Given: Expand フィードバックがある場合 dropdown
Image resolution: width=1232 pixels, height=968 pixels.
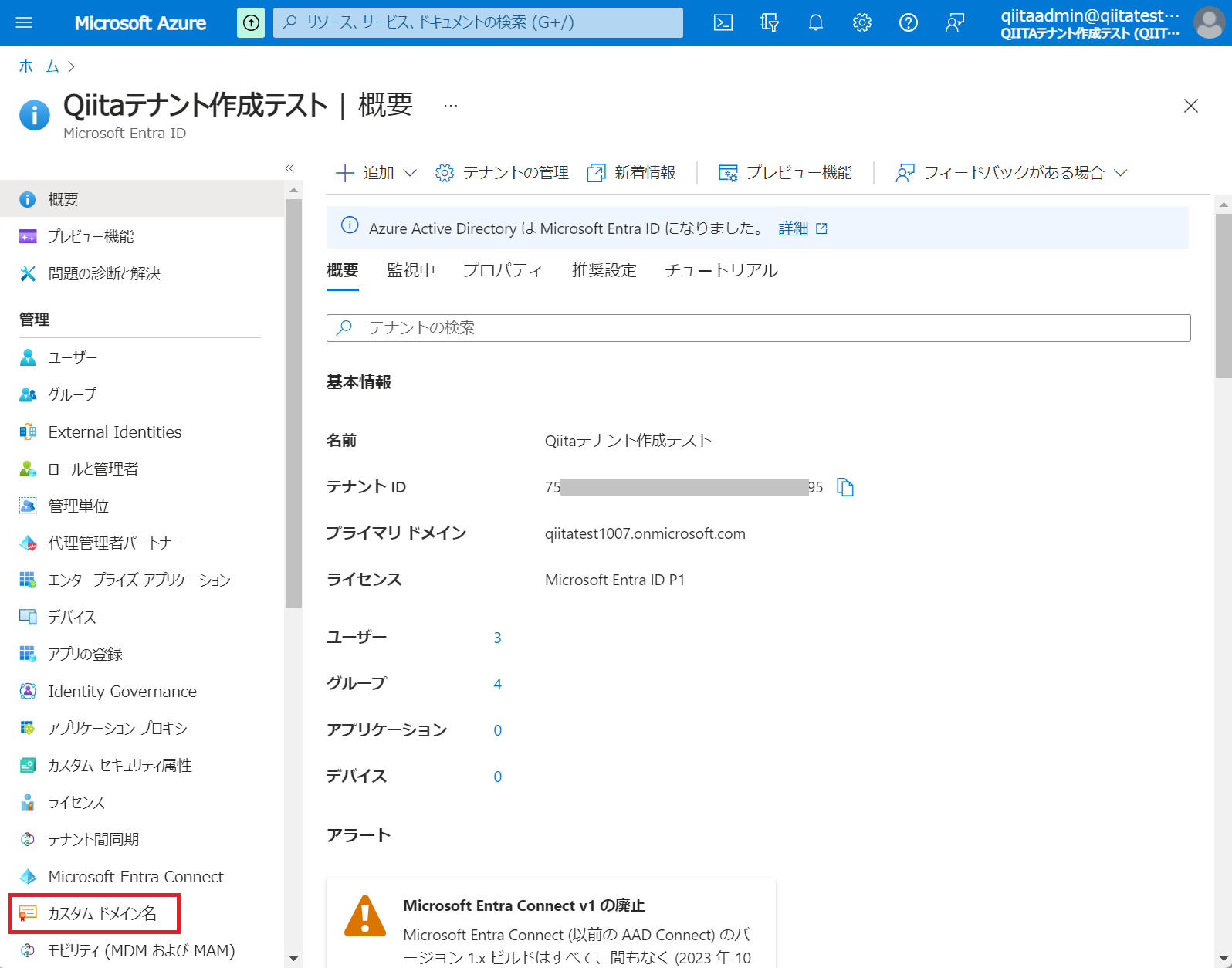Looking at the screenshot, I should coord(1011,173).
